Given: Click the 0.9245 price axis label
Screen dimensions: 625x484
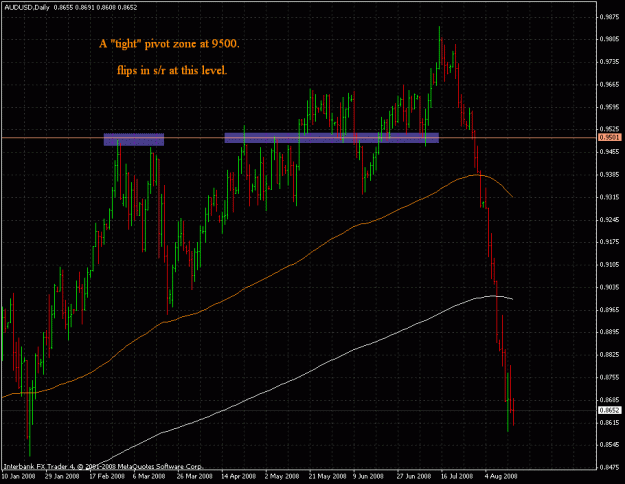Looking at the screenshot, I should 610,220.
